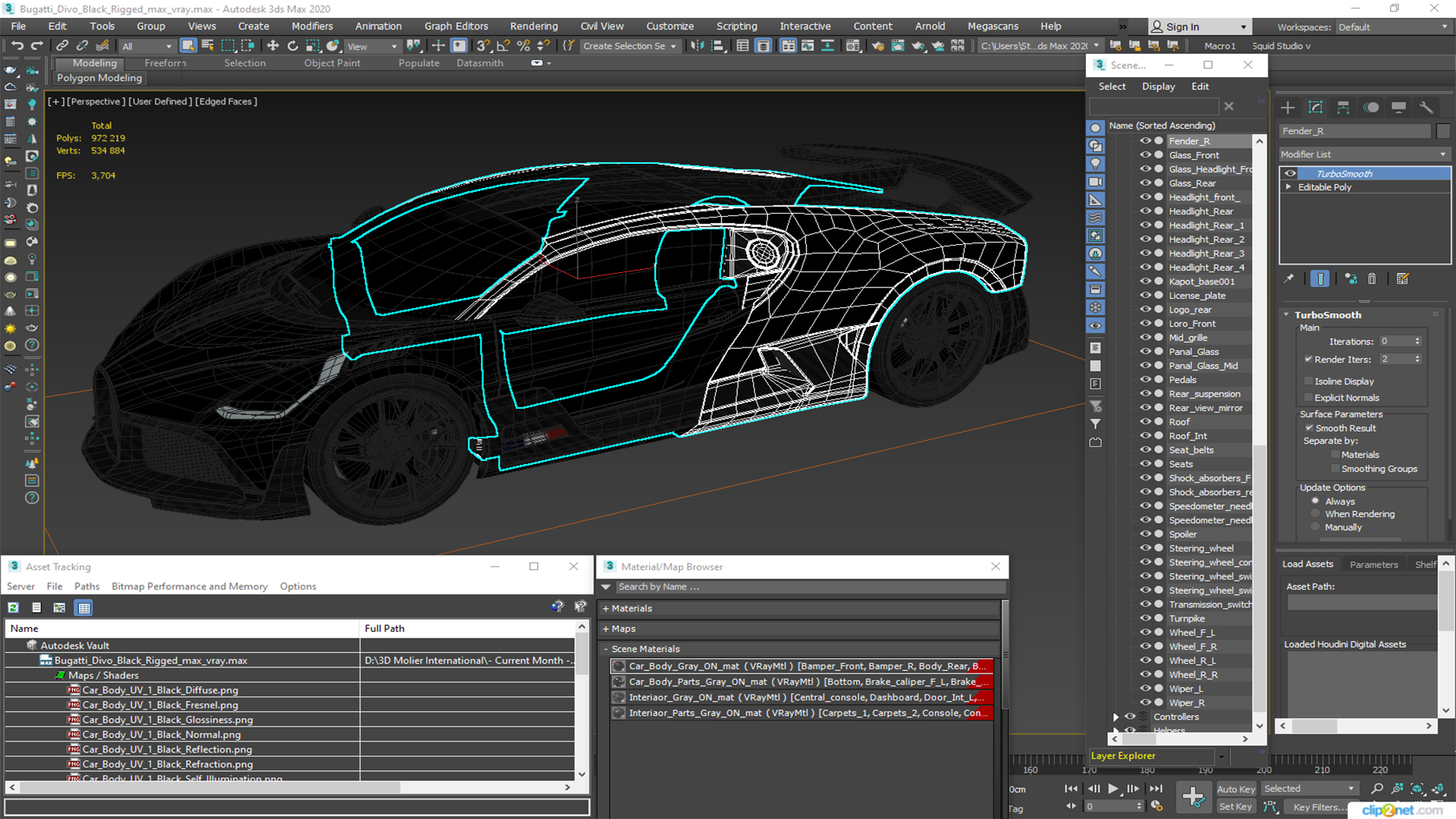Open the Curve Editor toolbar icon
Viewport: 1456px width, 819px height.
(x=808, y=46)
